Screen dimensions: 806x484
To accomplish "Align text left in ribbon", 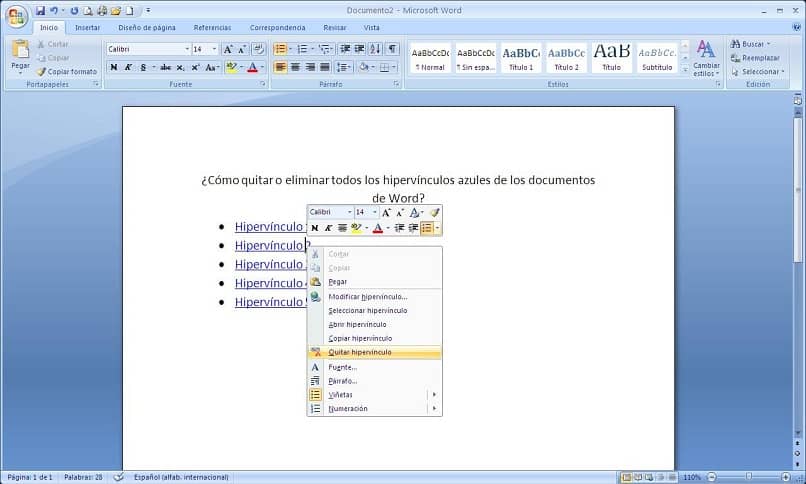I will tap(280, 67).
